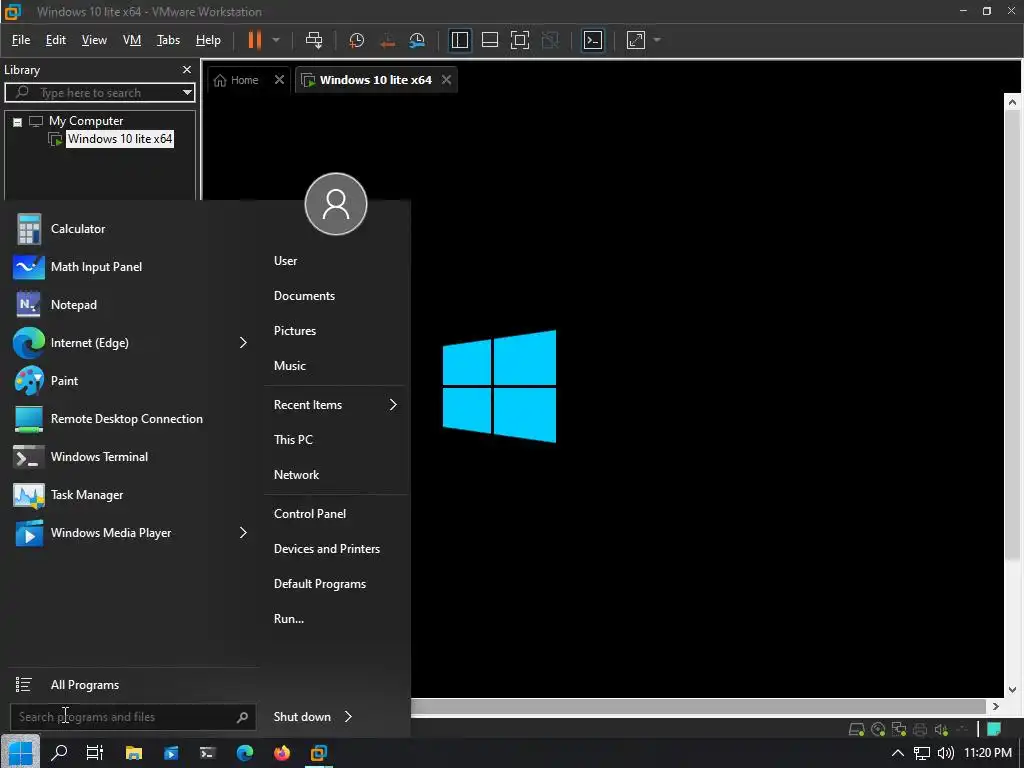
Task: Open Pictures from the Start menu
Action: click(x=295, y=330)
